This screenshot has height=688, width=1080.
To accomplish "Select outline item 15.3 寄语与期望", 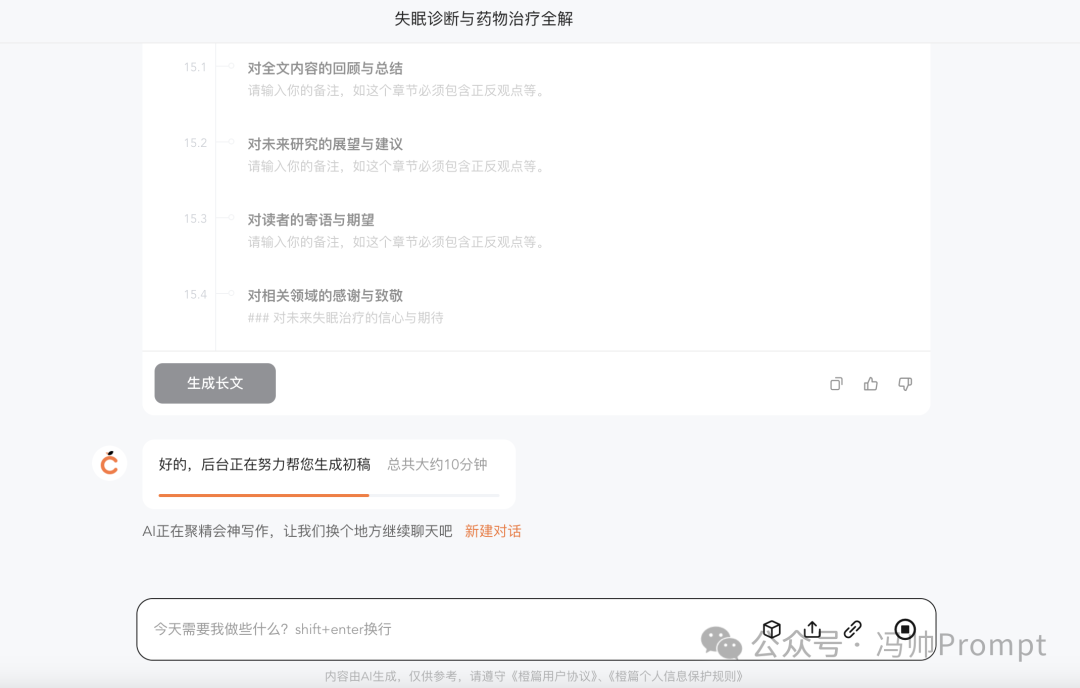I will pos(310,219).
